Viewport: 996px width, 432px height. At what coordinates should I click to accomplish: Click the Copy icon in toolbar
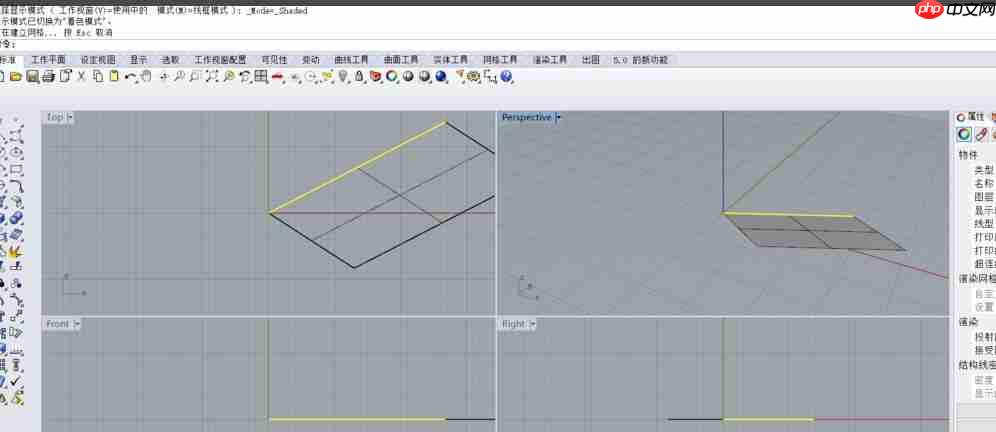pos(98,76)
